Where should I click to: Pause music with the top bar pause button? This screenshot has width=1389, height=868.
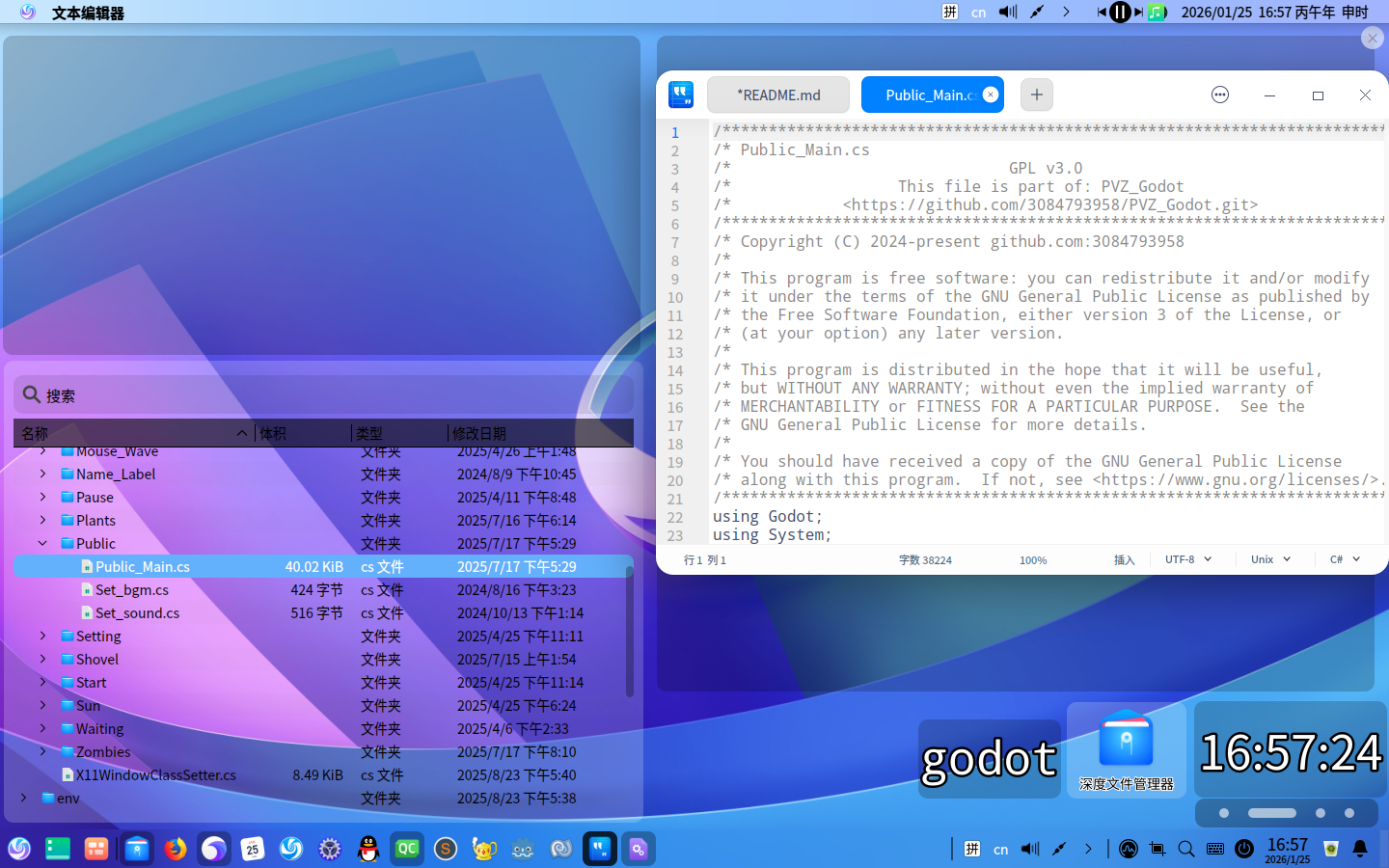[1120, 13]
